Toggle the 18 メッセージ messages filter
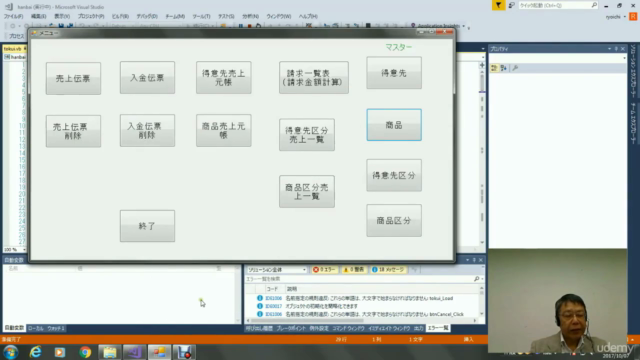This screenshot has height=360, width=640. coord(388,270)
